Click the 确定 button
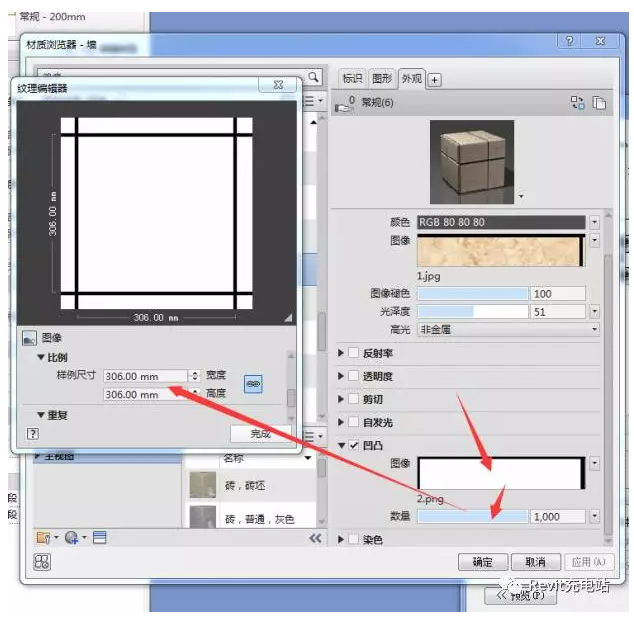This screenshot has width=634, height=620. (x=482, y=562)
